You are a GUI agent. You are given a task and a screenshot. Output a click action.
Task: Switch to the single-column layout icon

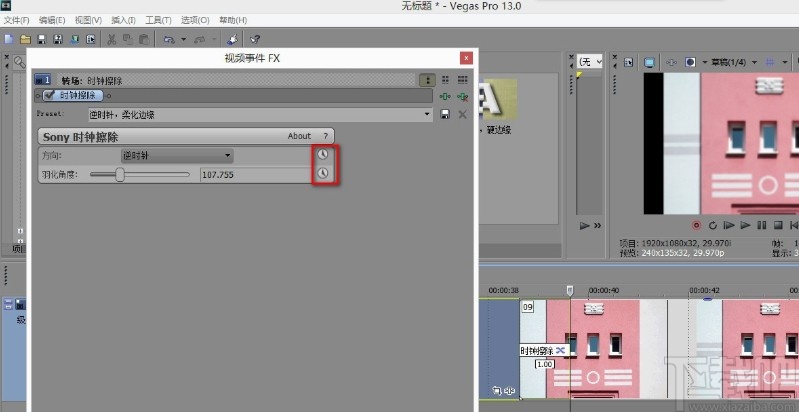pyautogui.click(x=427, y=80)
